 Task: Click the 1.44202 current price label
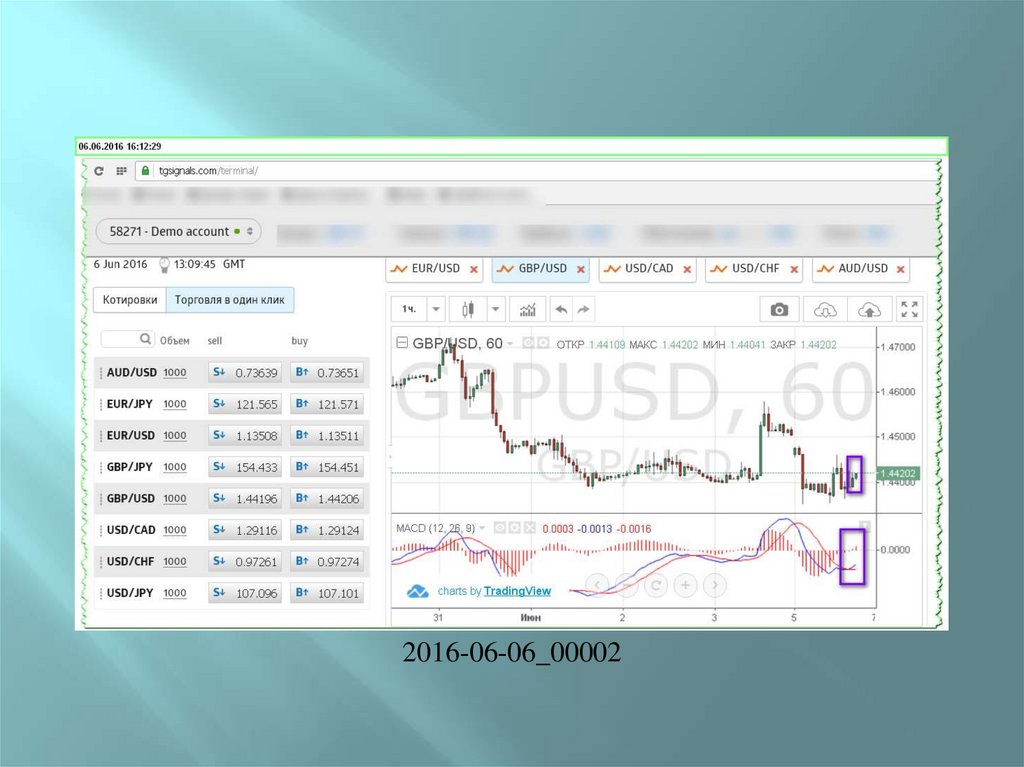(x=897, y=473)
